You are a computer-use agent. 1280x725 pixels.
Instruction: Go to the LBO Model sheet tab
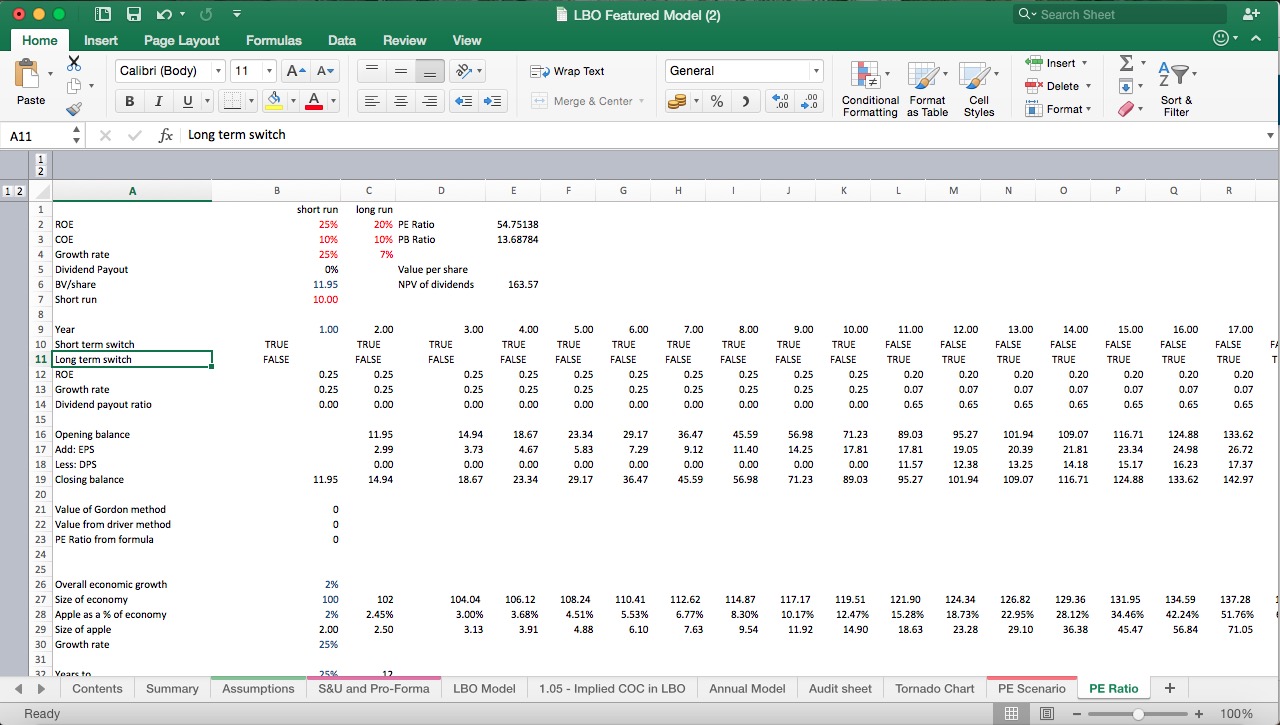(x=484, y=688)
